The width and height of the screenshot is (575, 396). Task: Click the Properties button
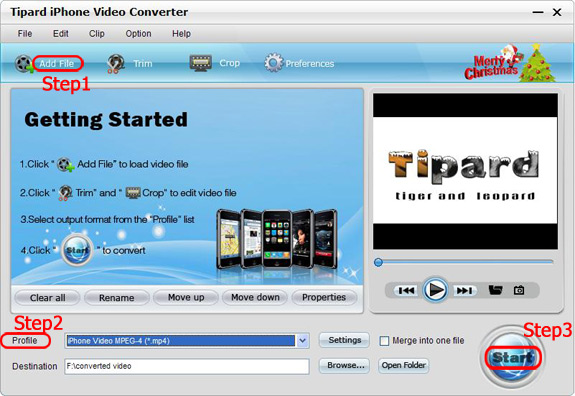(x=324, y=297)
